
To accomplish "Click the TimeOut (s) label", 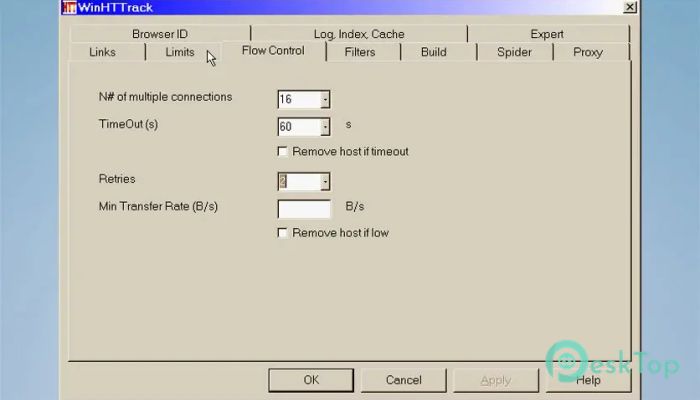I will 128,124.
